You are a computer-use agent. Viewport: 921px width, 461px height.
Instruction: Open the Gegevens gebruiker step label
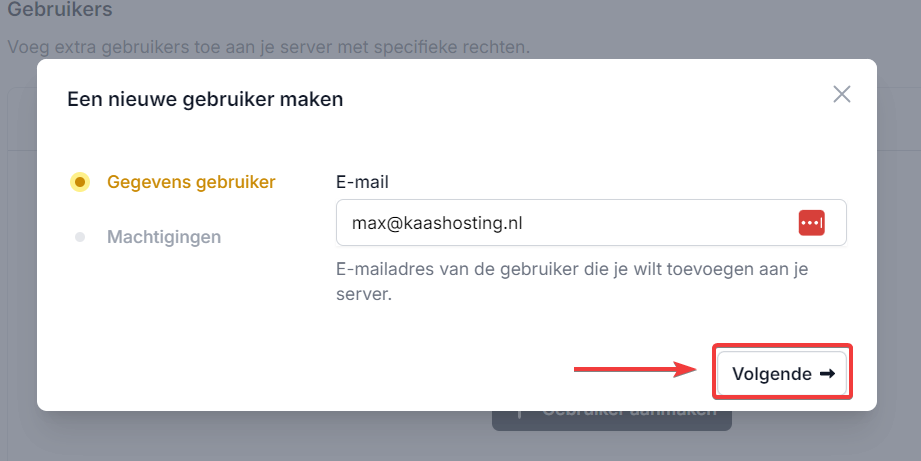point(191,182)
